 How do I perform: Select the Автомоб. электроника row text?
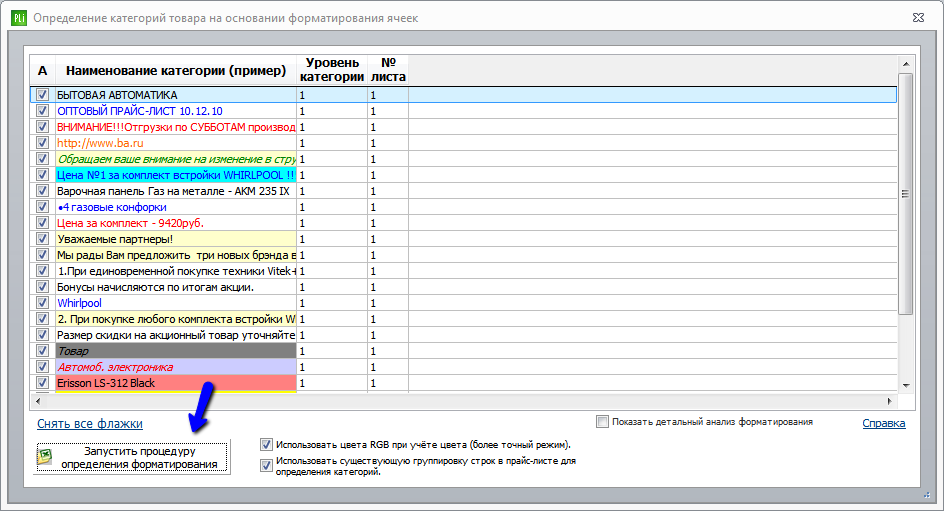[115, 367]
